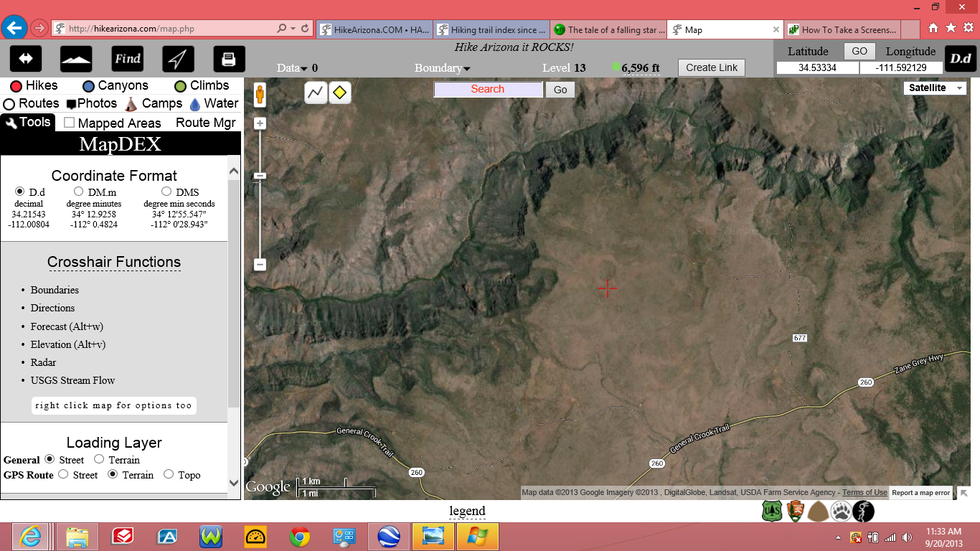Select the D.d decimal coordinate format
This screenshot has height=551, width=980.
[19, 191]
